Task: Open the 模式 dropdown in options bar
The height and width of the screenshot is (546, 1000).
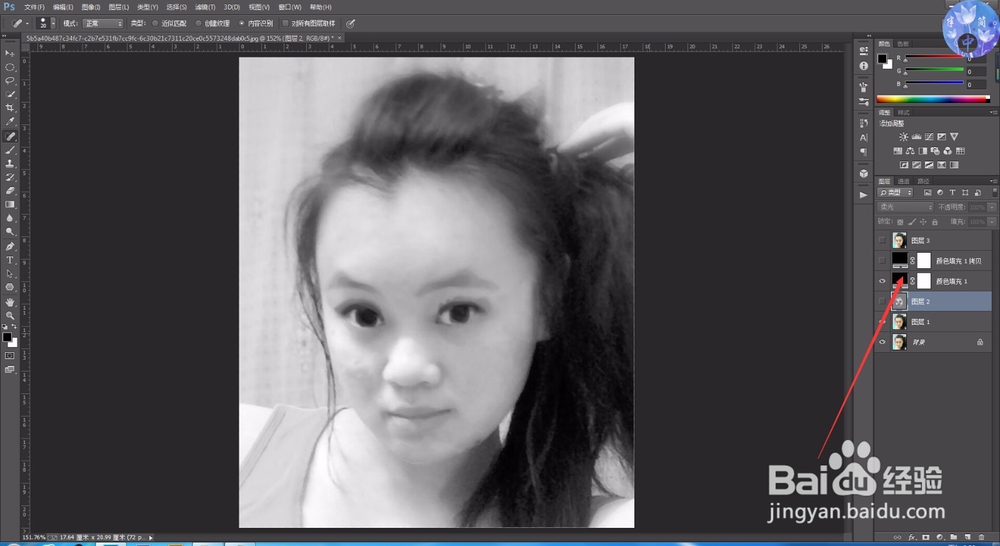Action: point(102,24)
